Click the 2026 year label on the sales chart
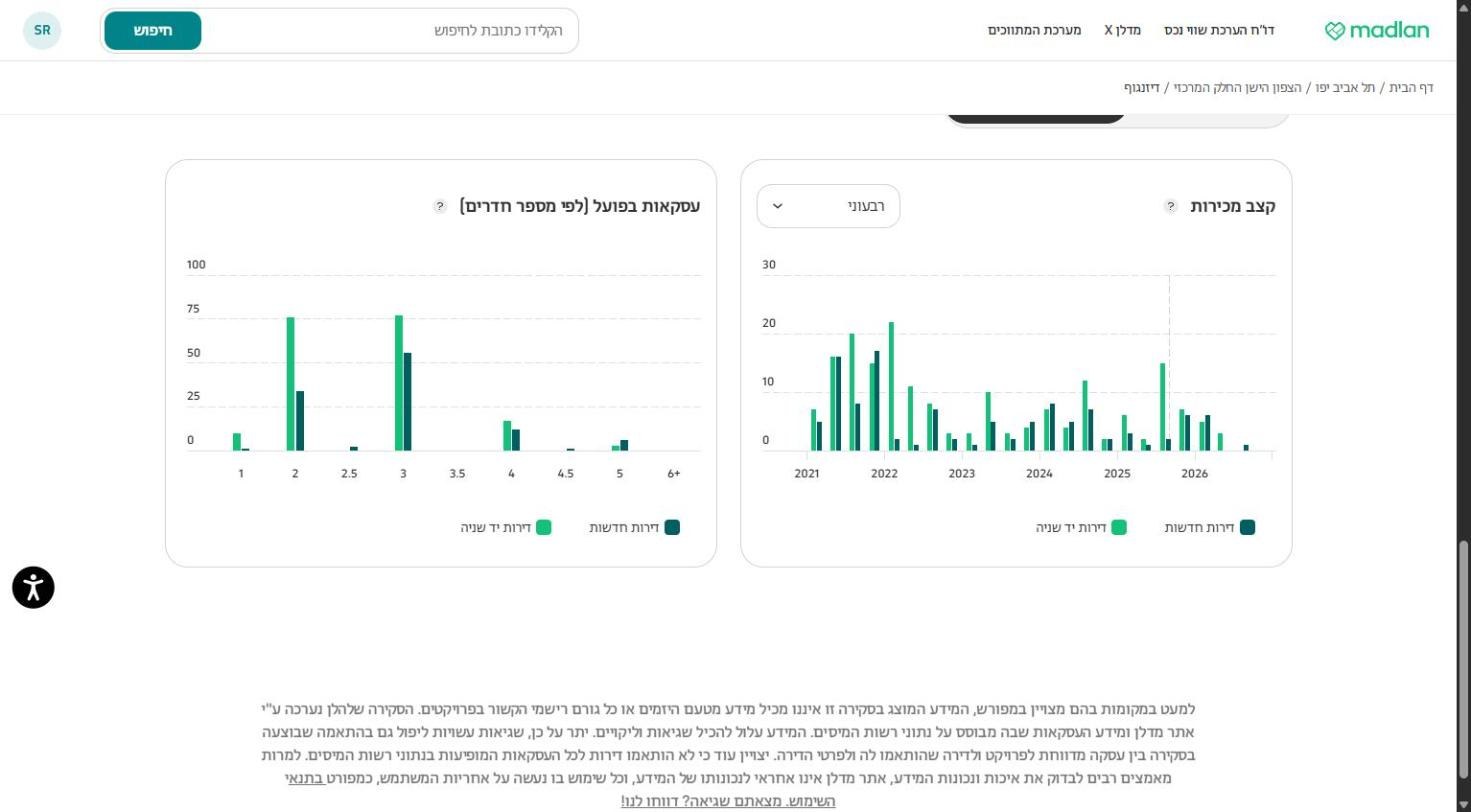Viewport: 1471px width, 812px height. point(1195,473)
